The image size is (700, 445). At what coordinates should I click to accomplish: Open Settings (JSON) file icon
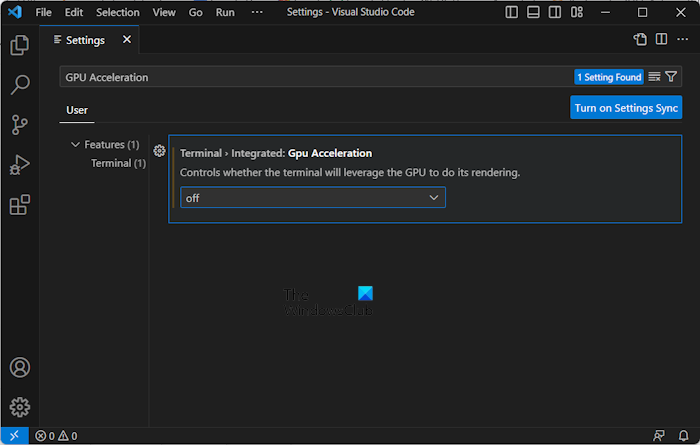click(640, 40)
